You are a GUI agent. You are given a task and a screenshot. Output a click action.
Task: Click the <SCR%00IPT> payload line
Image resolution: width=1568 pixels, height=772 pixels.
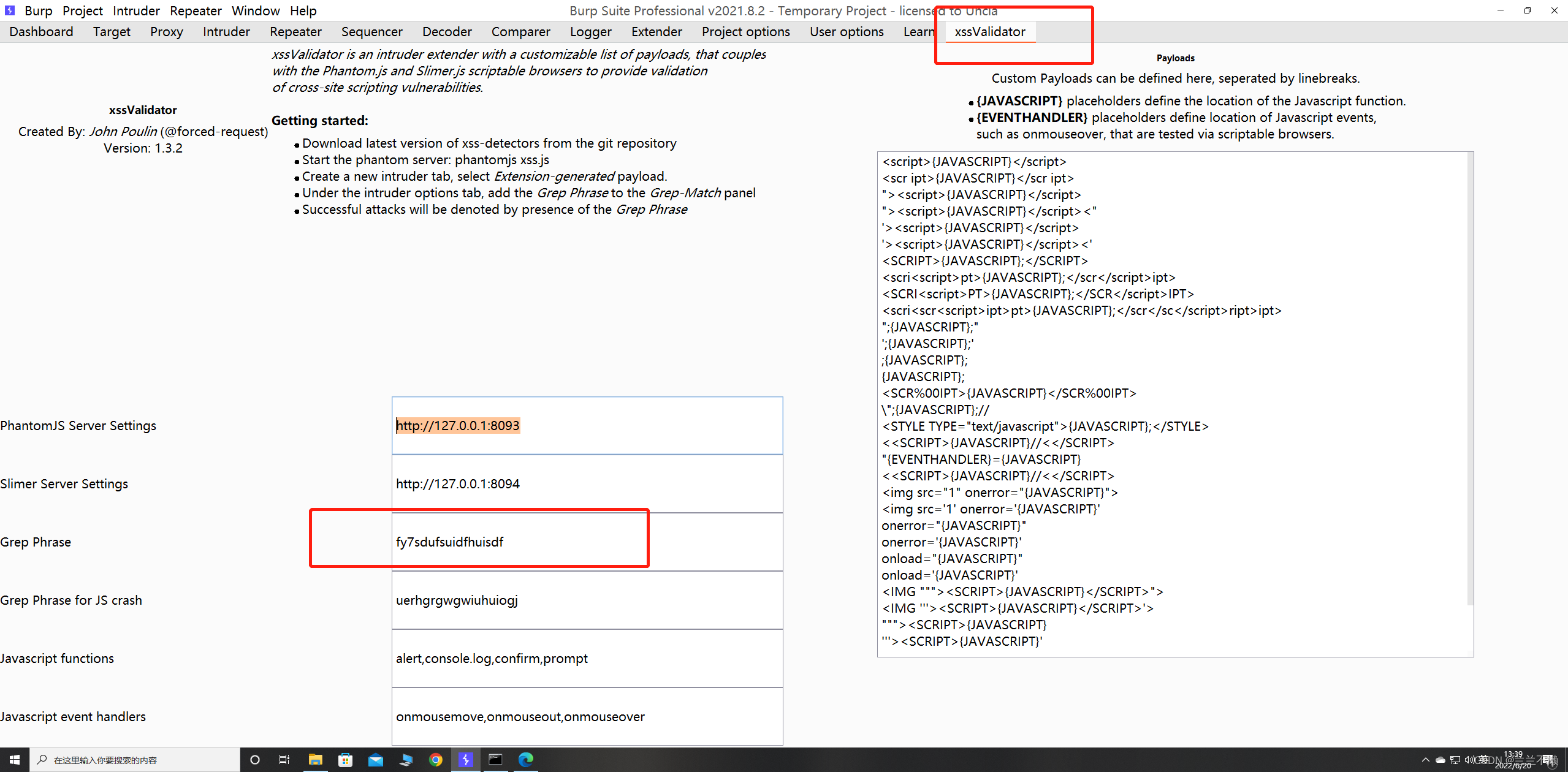pos(1009,393)
